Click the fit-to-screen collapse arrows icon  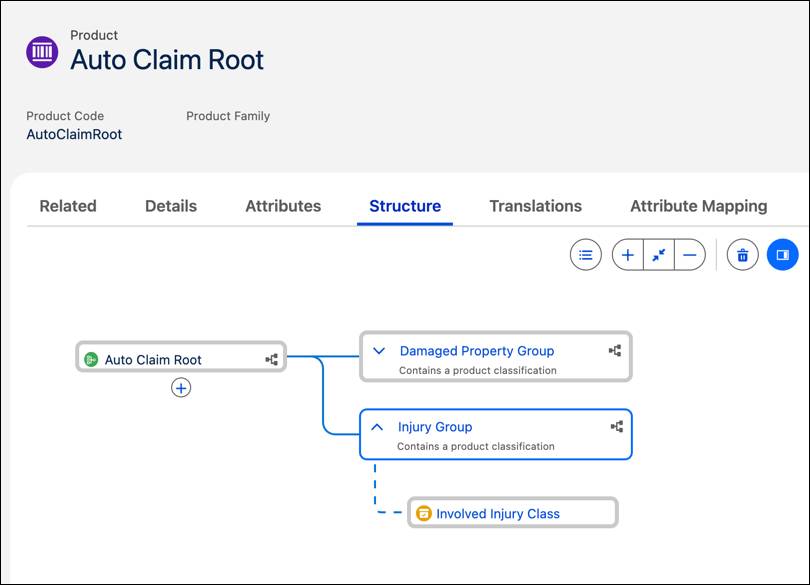click(659, 255)
